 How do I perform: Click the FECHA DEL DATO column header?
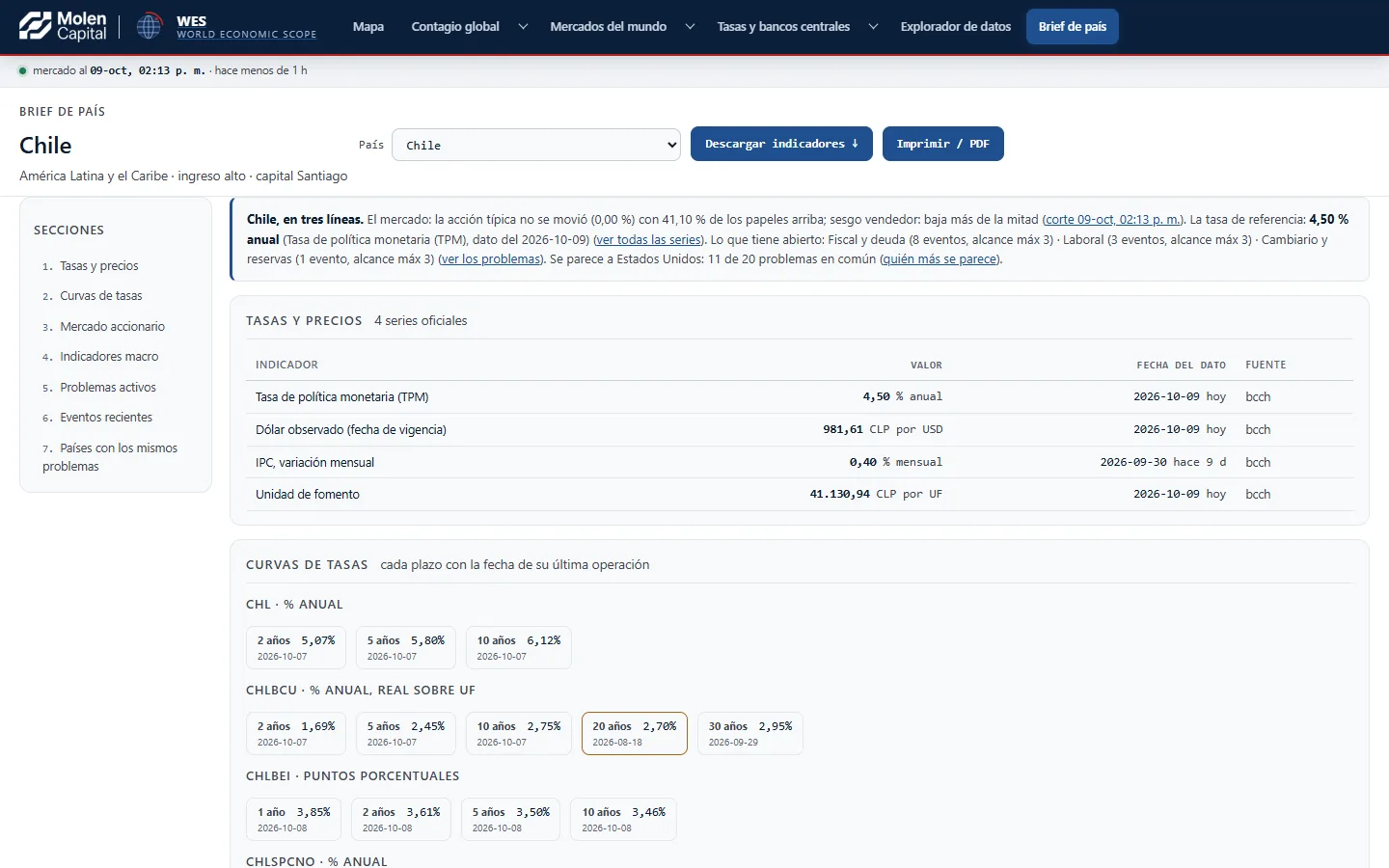click(1181, 366)
